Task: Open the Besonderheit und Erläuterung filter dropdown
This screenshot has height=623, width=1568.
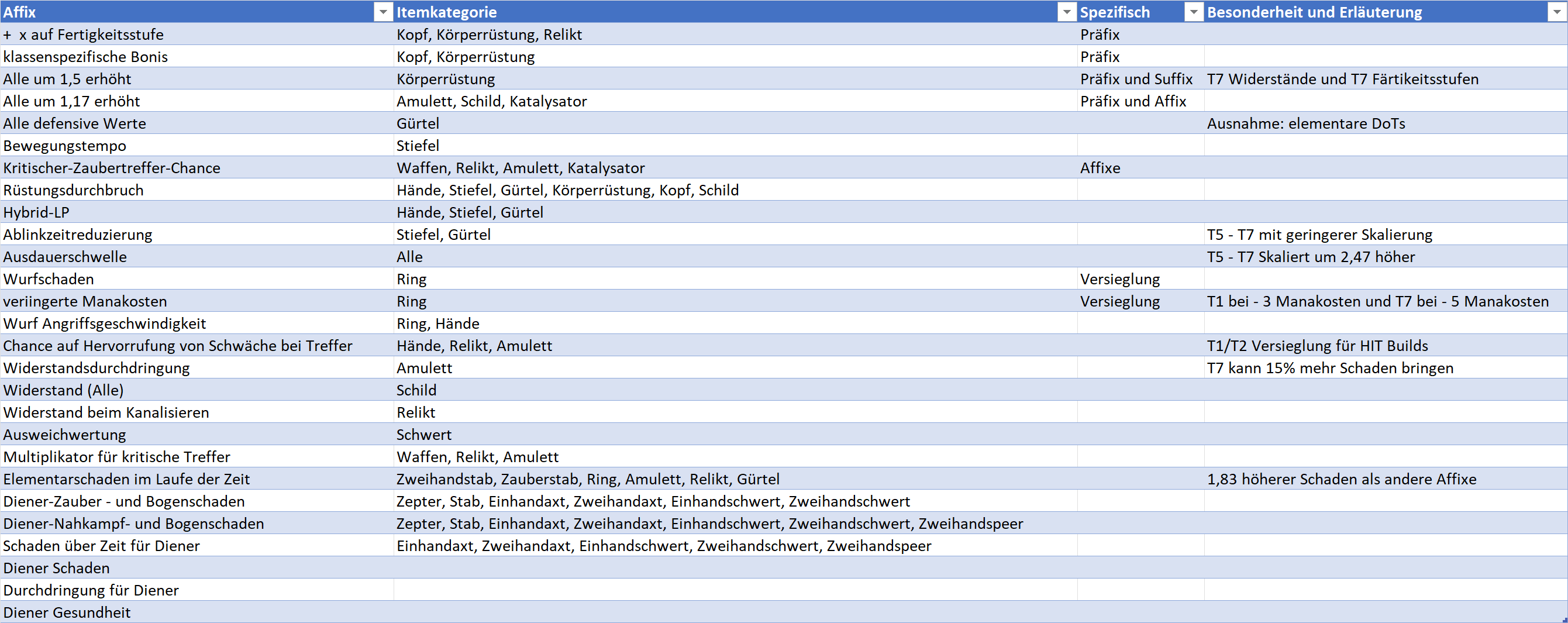Action: click(1557, 12)
